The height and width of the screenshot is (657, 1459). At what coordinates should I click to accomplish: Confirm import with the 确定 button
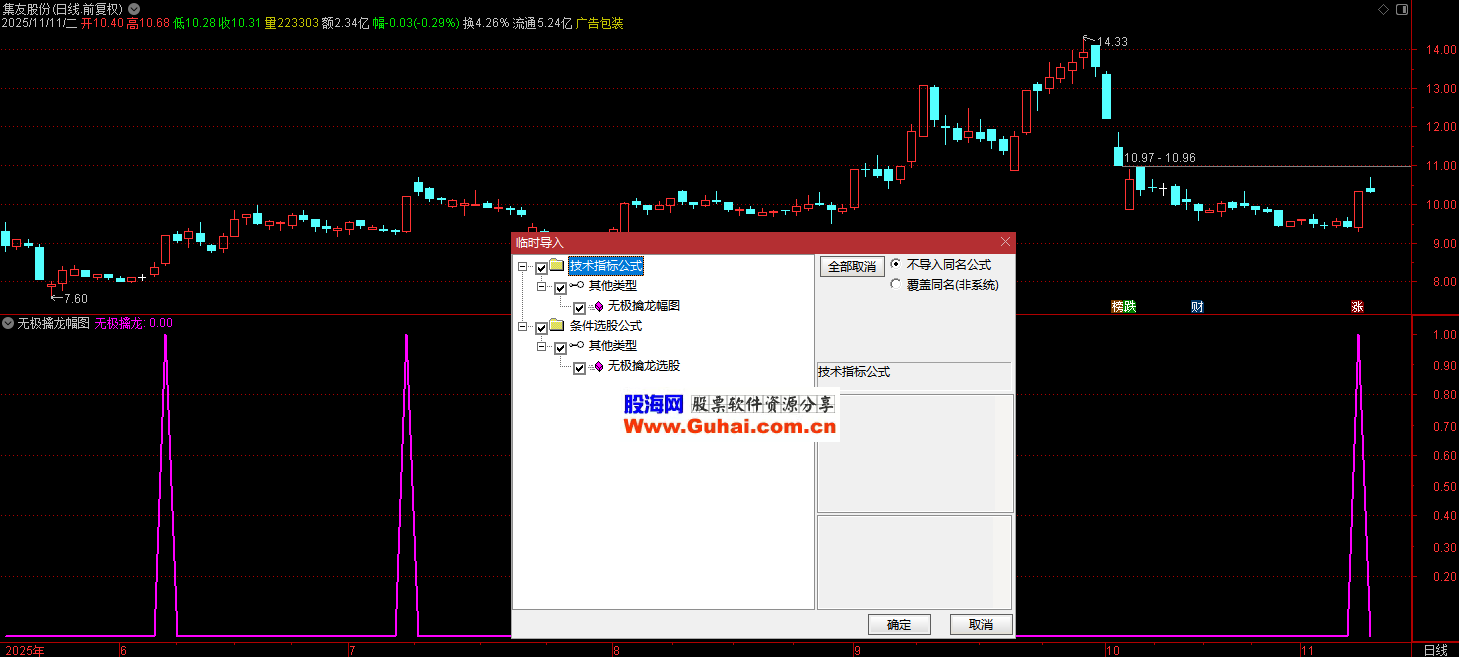point(899,624)
